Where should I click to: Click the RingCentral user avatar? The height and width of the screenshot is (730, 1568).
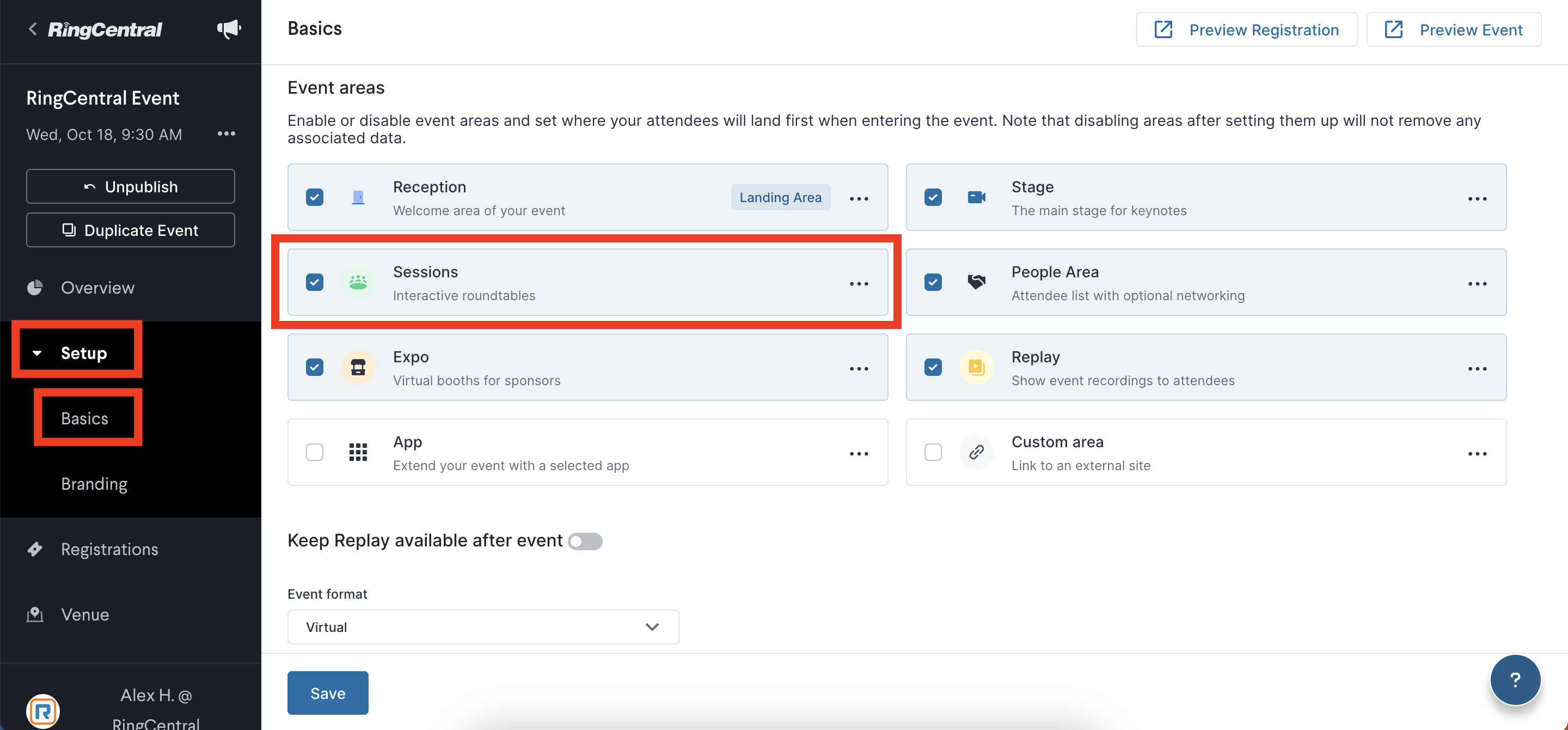coord(42,710)
